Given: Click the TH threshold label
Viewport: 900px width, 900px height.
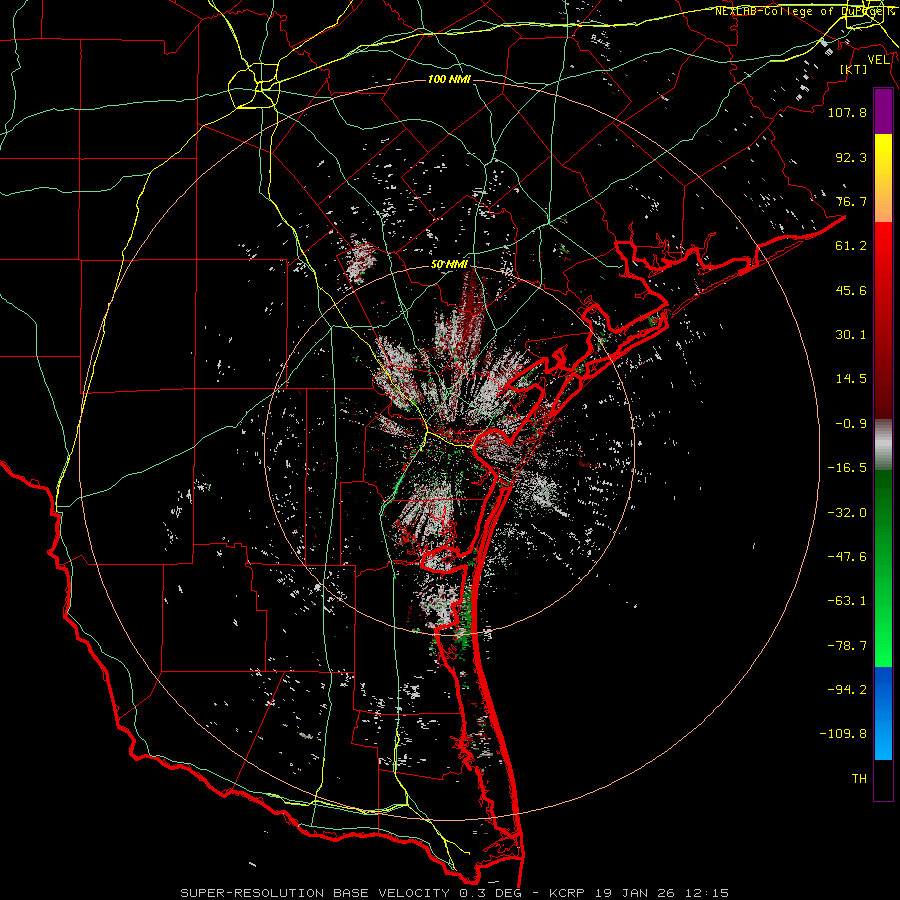Looking at the screenshot, I should coord(859,779).
